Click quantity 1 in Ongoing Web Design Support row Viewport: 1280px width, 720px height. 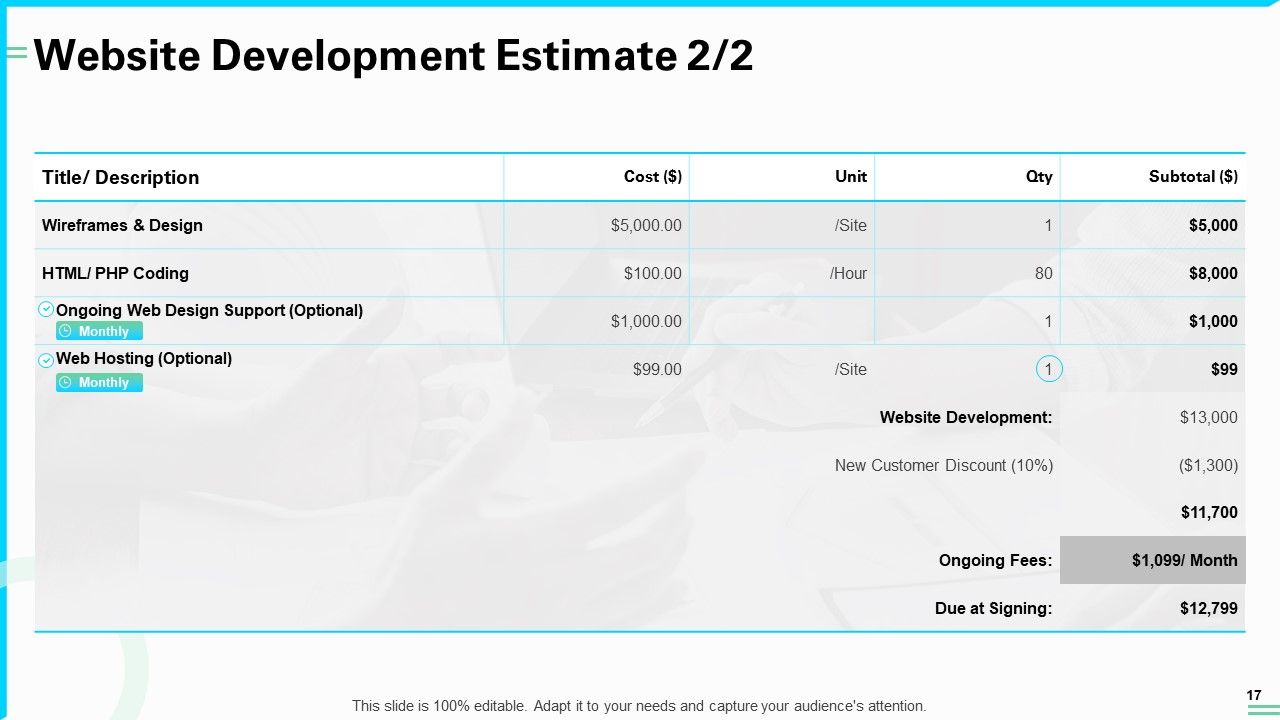click(x=1048, y=321)
